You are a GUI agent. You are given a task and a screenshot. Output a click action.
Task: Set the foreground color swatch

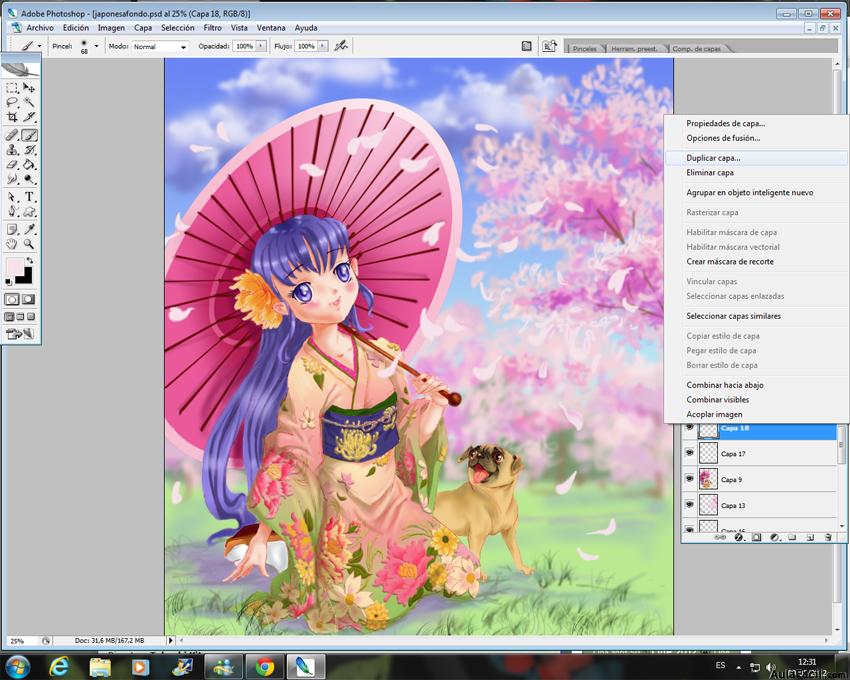14,266
